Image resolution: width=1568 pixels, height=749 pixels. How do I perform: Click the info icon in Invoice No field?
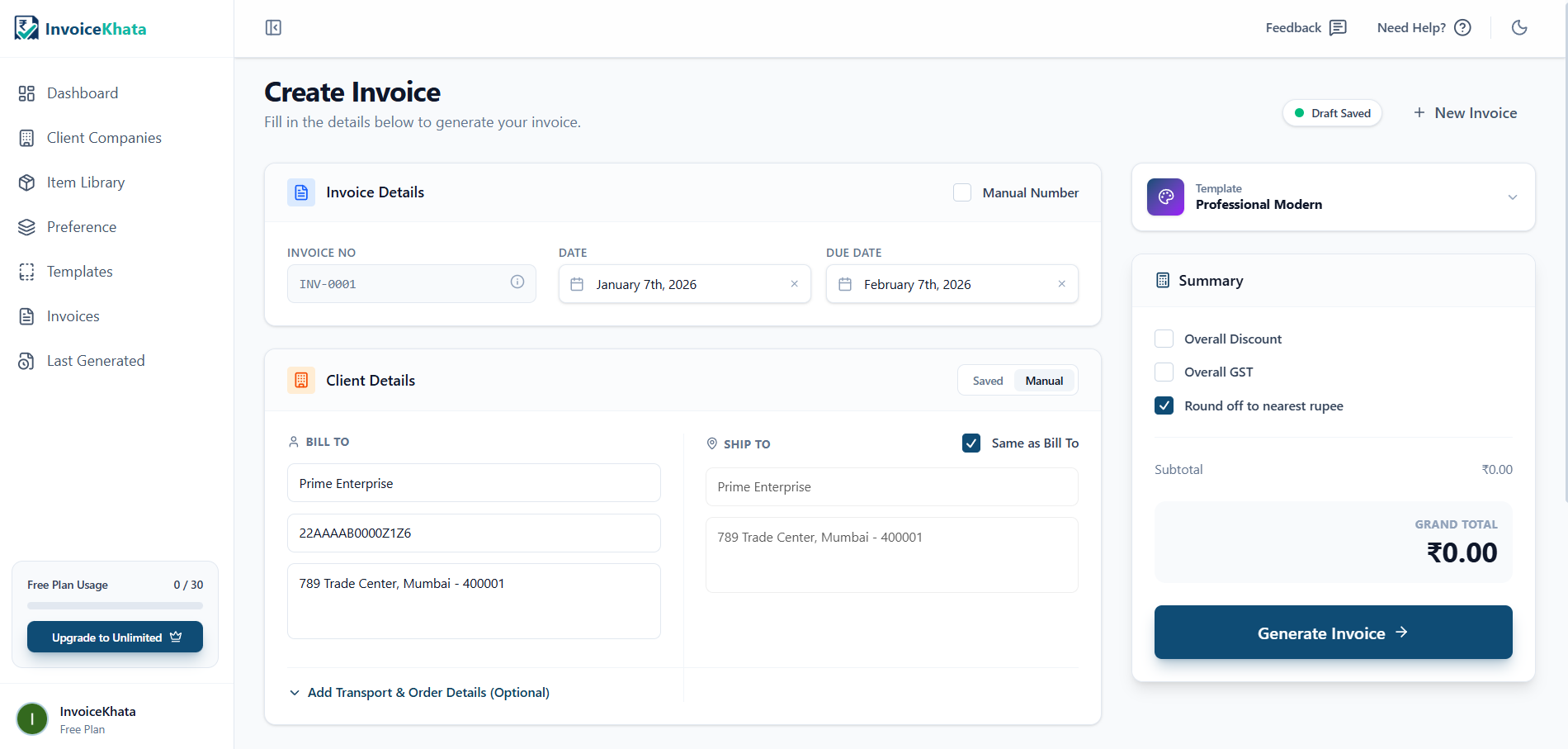(517, 282)
